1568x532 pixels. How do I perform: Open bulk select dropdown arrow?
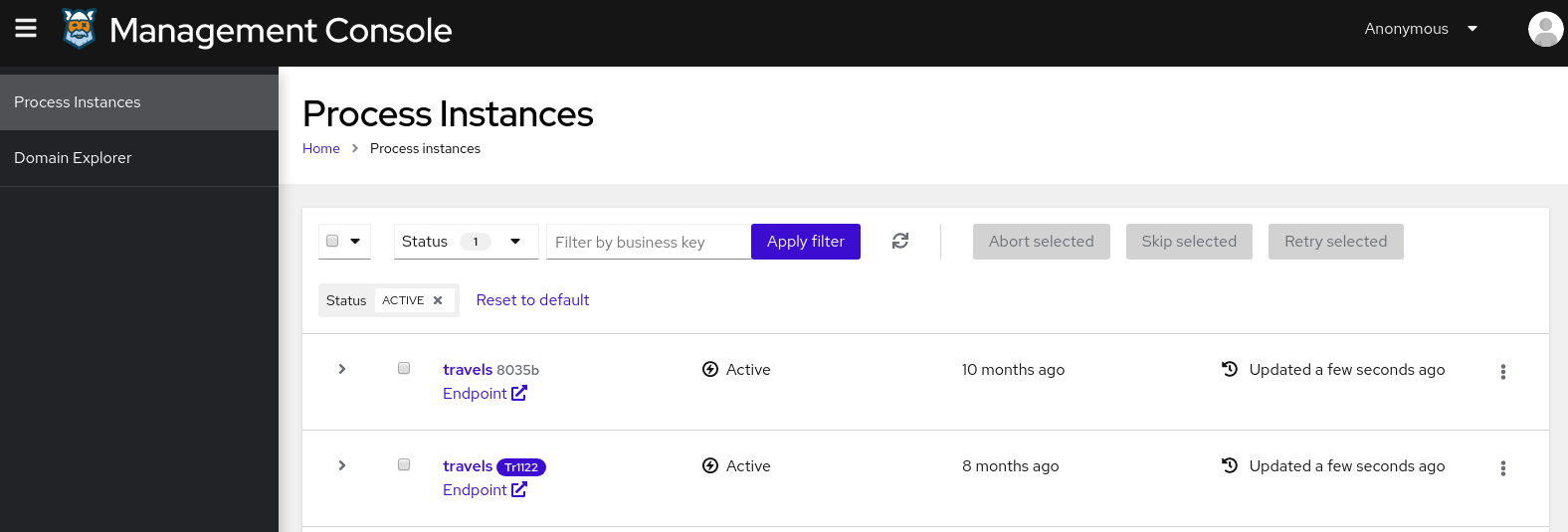355,241
